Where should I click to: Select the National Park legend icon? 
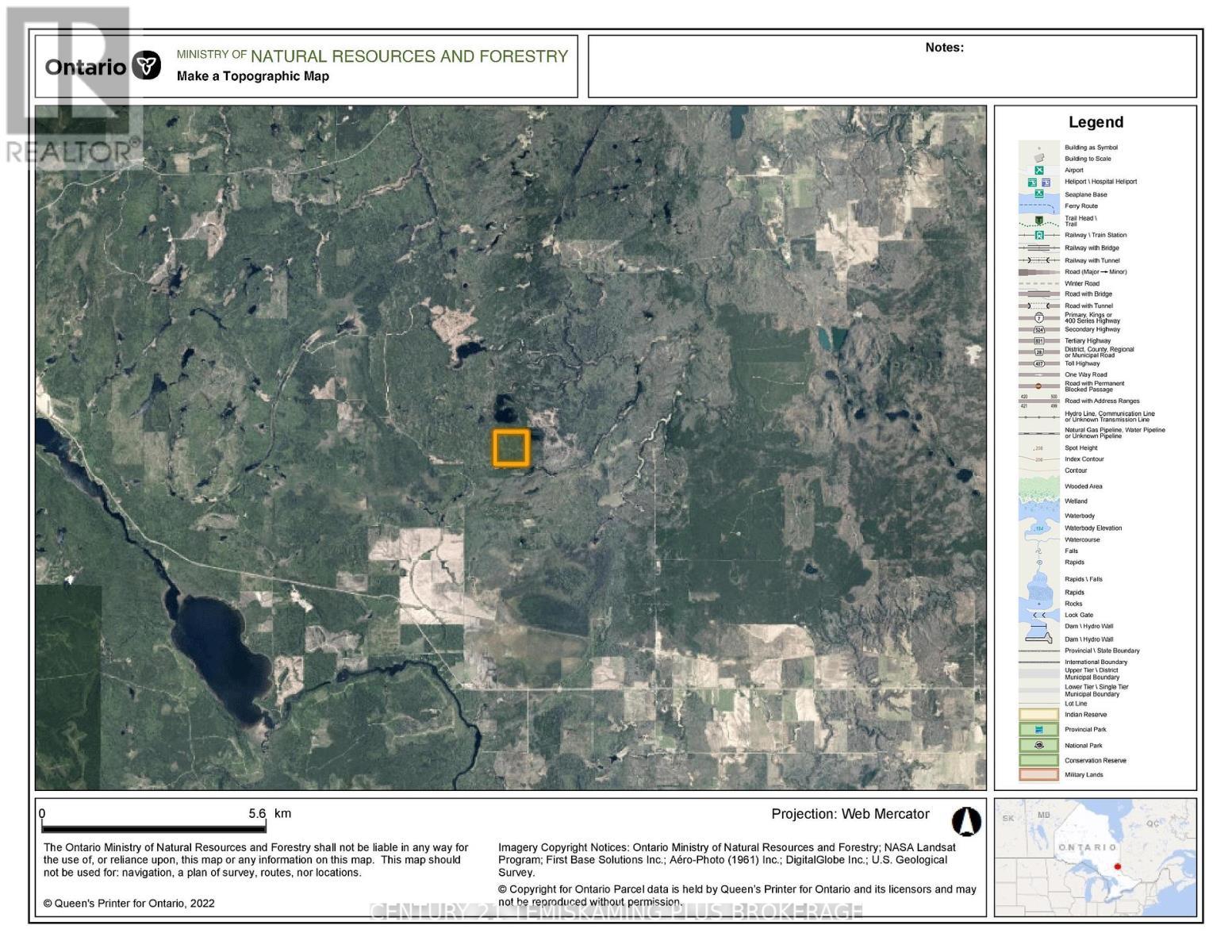(x=1038, y=745)
